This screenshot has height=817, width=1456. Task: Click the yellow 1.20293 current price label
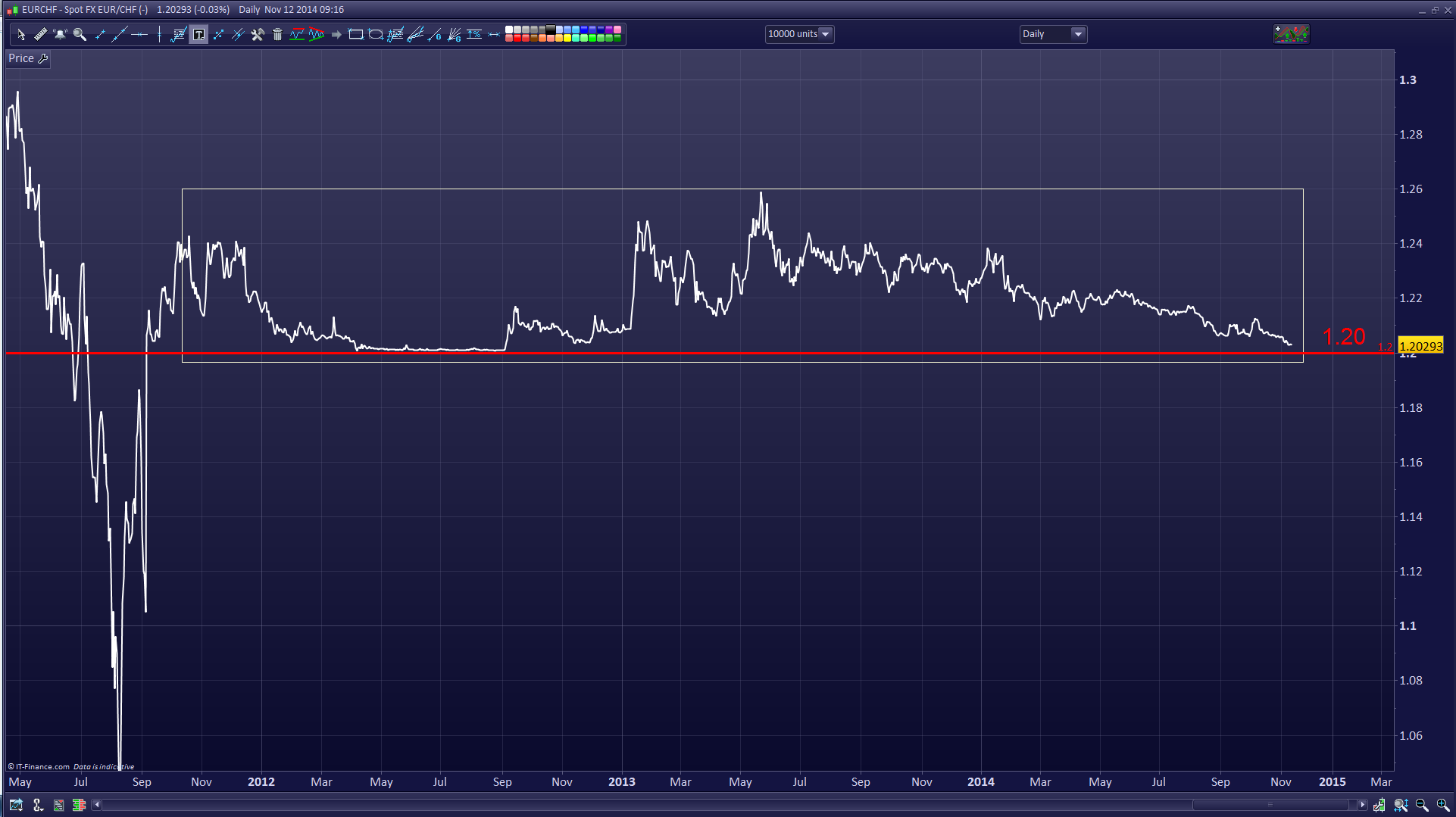pyautogui.click(x=1420, y=346)
